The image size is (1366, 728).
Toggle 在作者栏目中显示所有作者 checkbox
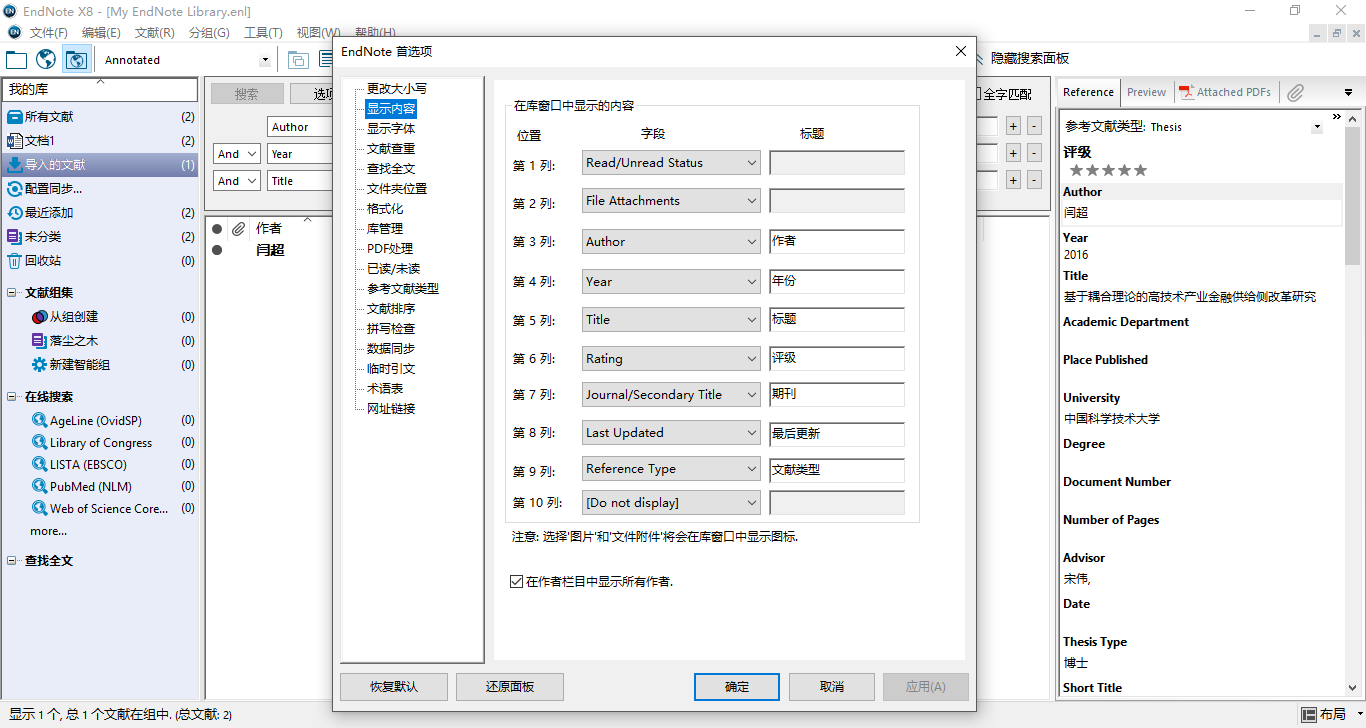coord(517,581)
